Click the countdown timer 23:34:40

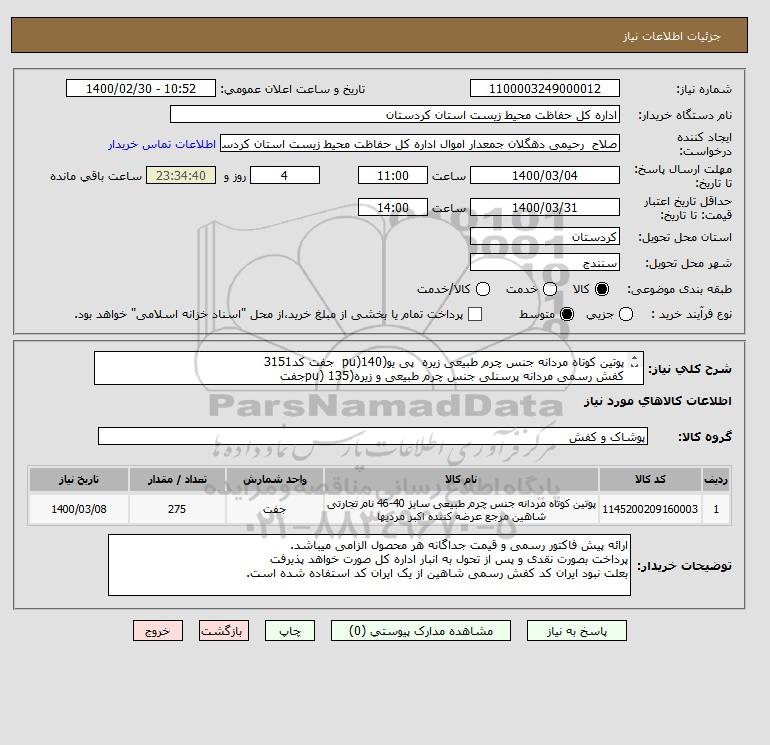click(x=181, y=175)
